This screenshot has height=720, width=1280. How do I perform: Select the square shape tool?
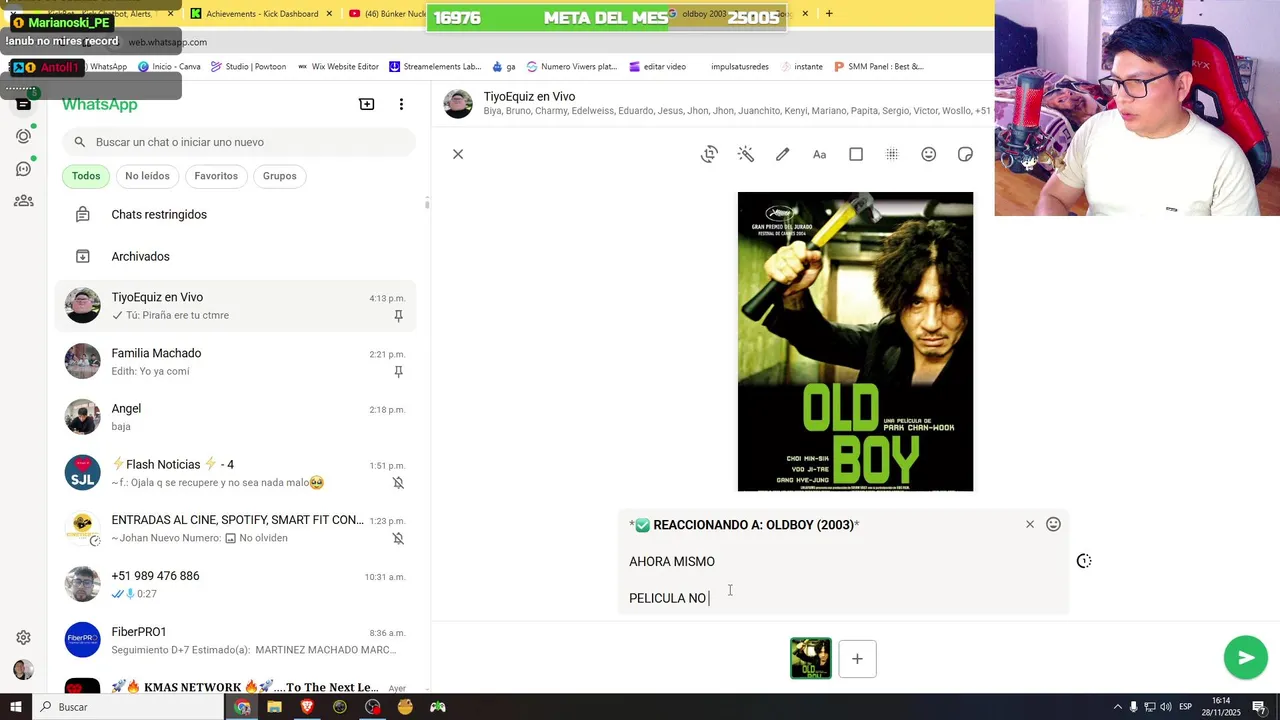856,154
